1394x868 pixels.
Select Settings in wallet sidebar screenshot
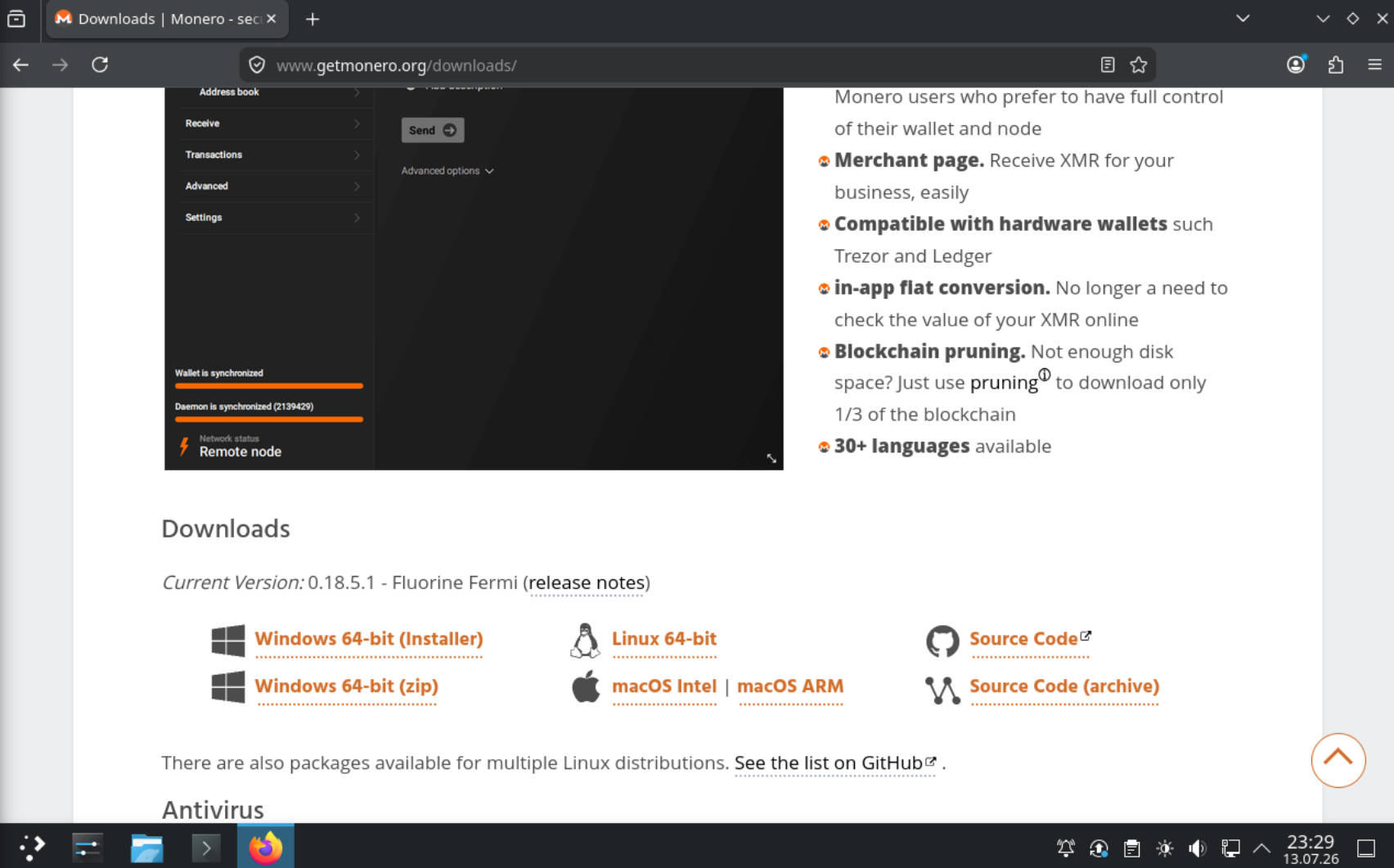tap(204, 218)
